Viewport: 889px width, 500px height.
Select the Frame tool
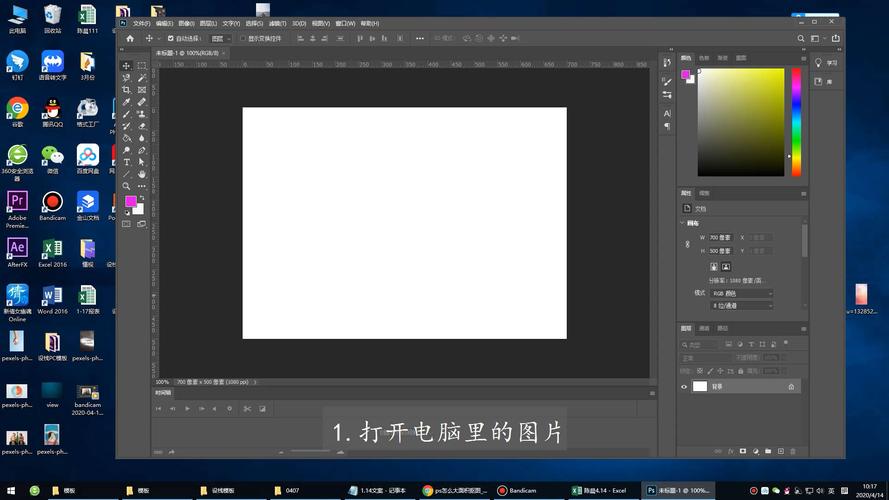pos(142,90)
